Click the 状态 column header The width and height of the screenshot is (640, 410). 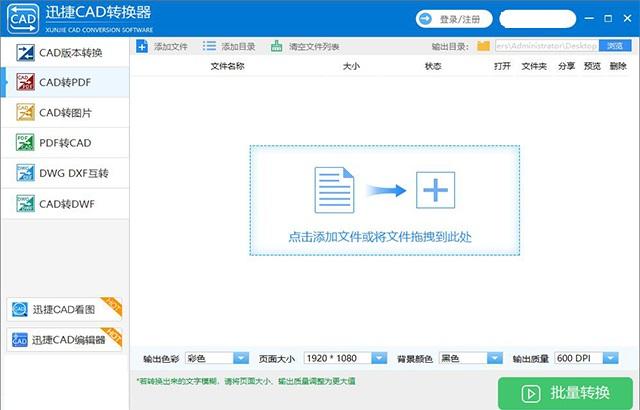433,66
